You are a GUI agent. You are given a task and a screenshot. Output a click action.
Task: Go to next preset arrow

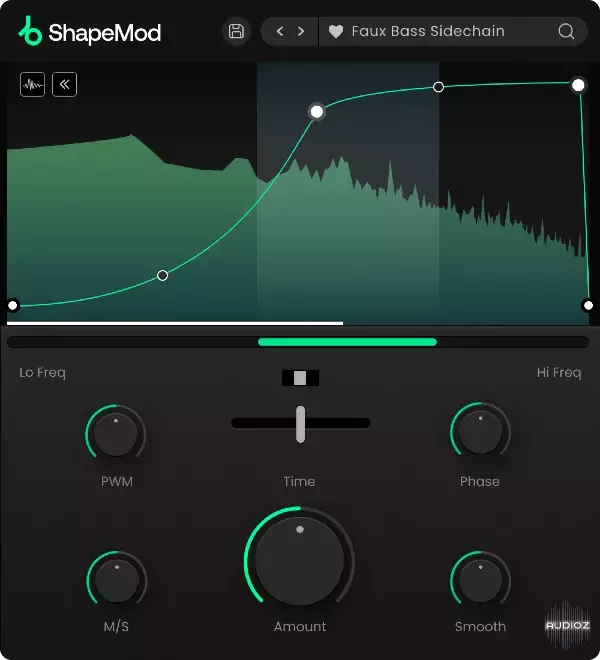tap(301, 31)
